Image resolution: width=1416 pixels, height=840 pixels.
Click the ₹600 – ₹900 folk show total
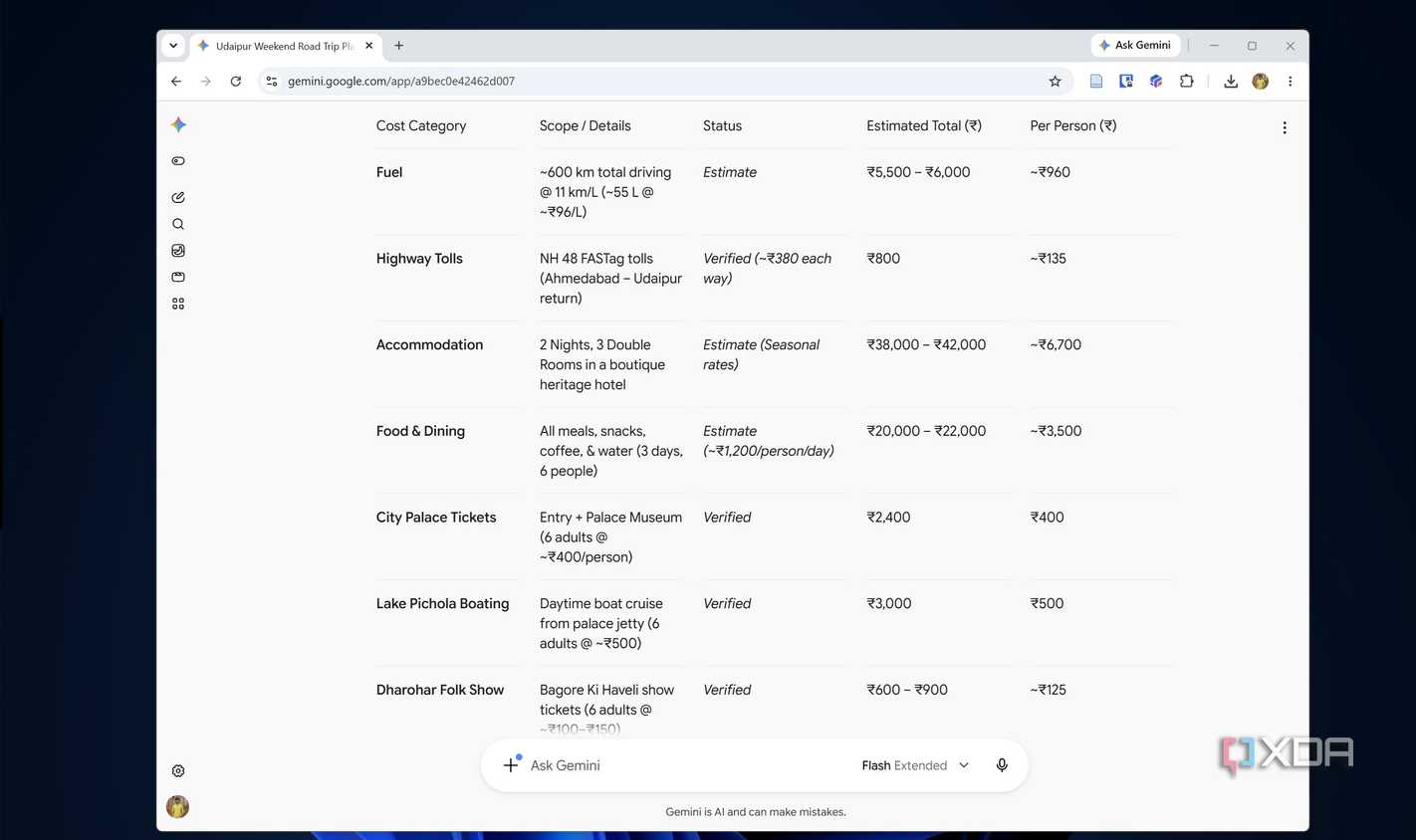pyautogui.click(x=907, y=690)
